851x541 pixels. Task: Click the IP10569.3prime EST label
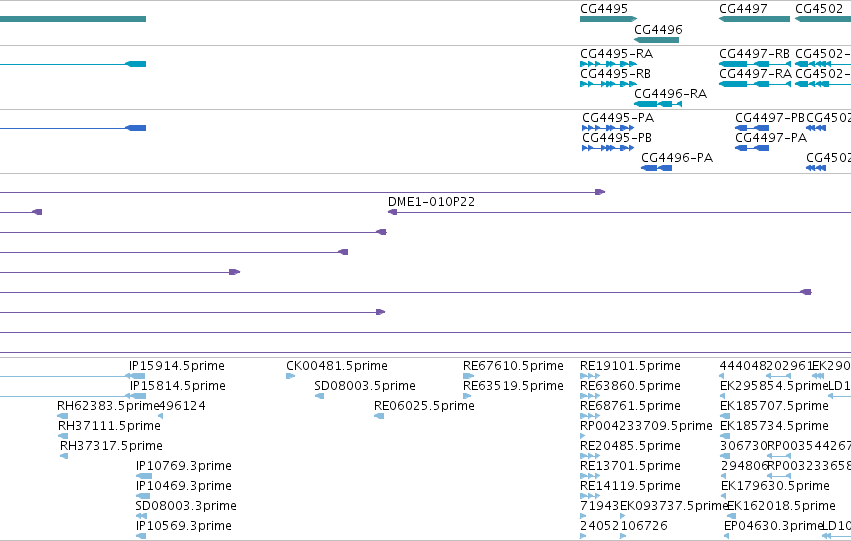[184, 526]
